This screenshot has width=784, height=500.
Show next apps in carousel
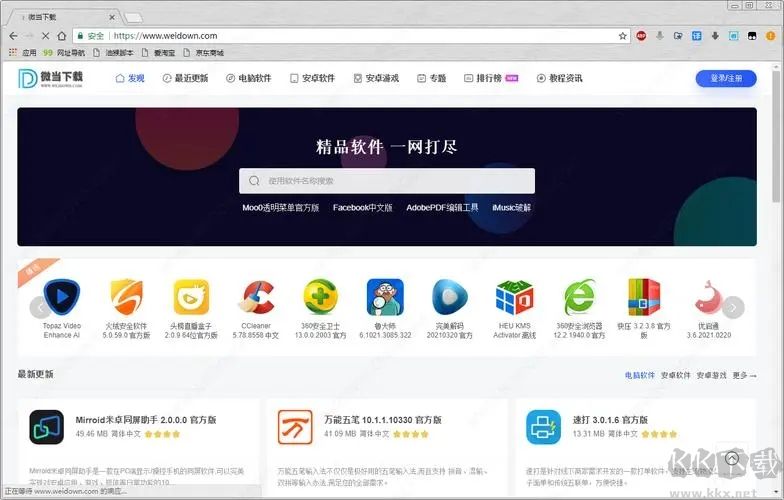734,308
